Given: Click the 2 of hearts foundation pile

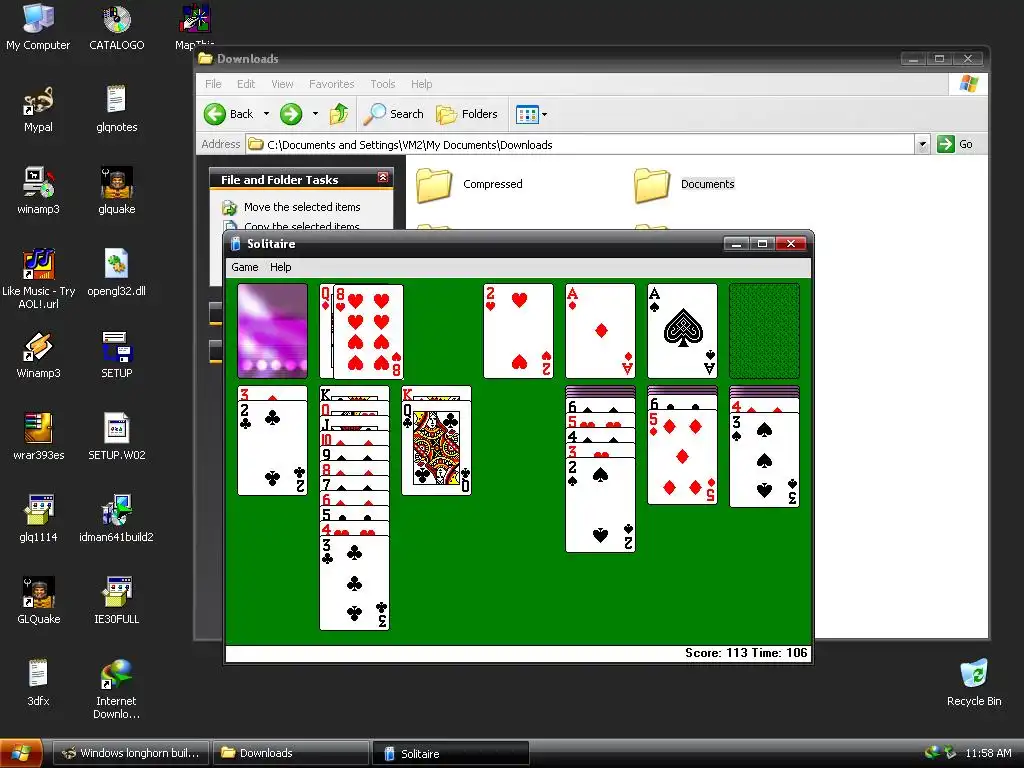Looking at the screenshot, I should pyautogui.click(x=518, y=330).
